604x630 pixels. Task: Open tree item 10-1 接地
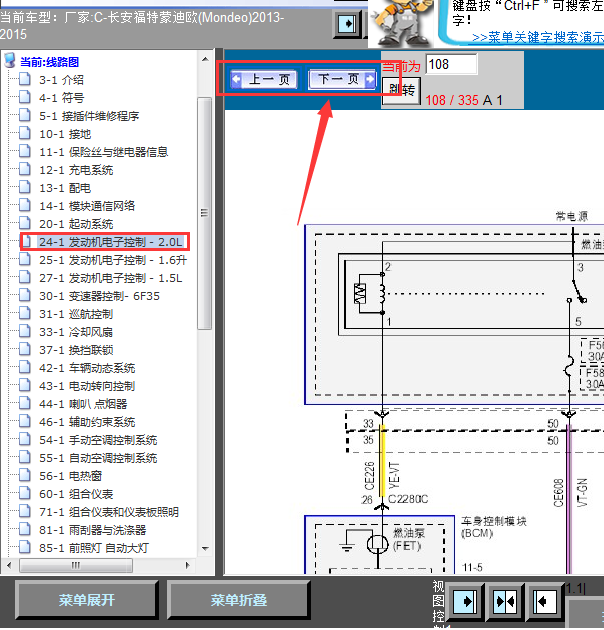click(65, 134)
